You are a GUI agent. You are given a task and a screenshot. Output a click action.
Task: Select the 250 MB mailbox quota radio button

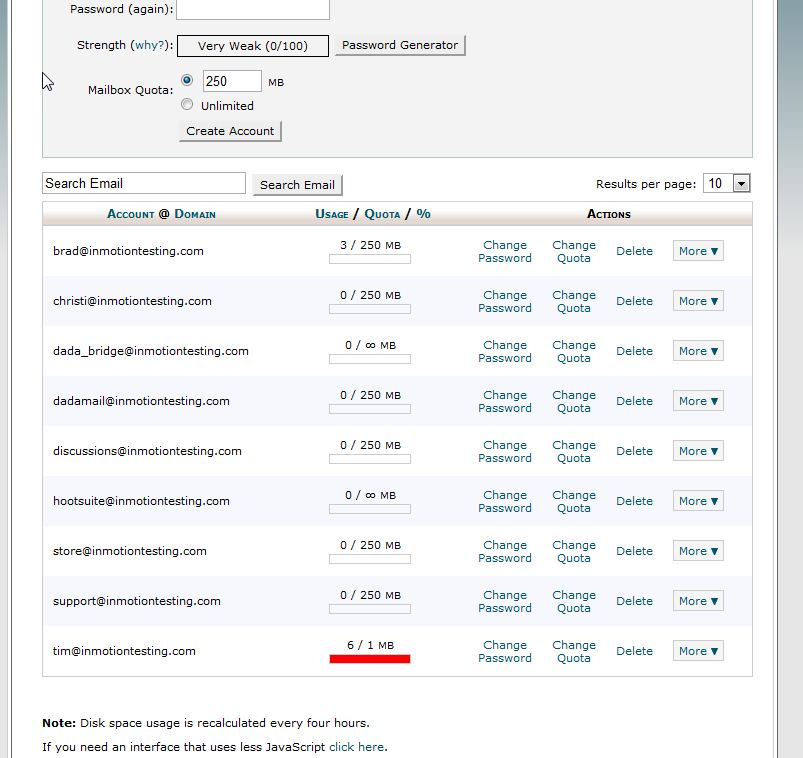point(187,80)
